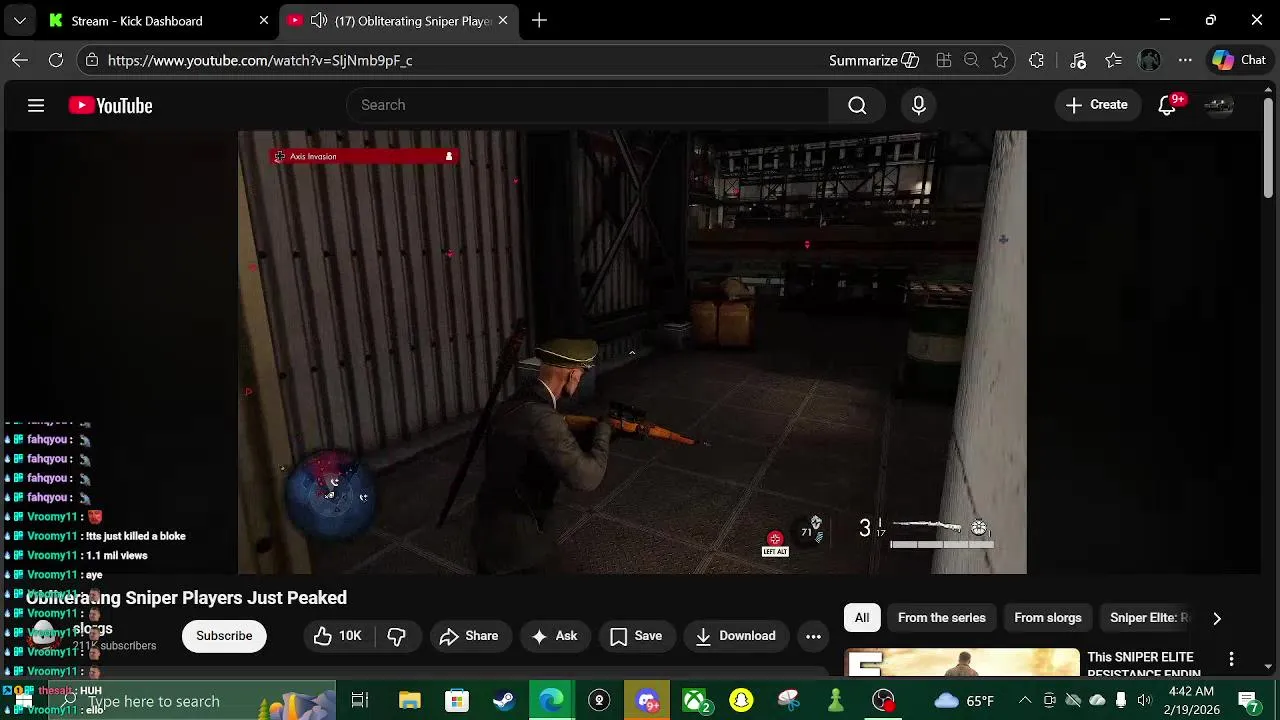1280x720 pixels.
Task: Open Task View on the taskbar
Action: [360, 701]
